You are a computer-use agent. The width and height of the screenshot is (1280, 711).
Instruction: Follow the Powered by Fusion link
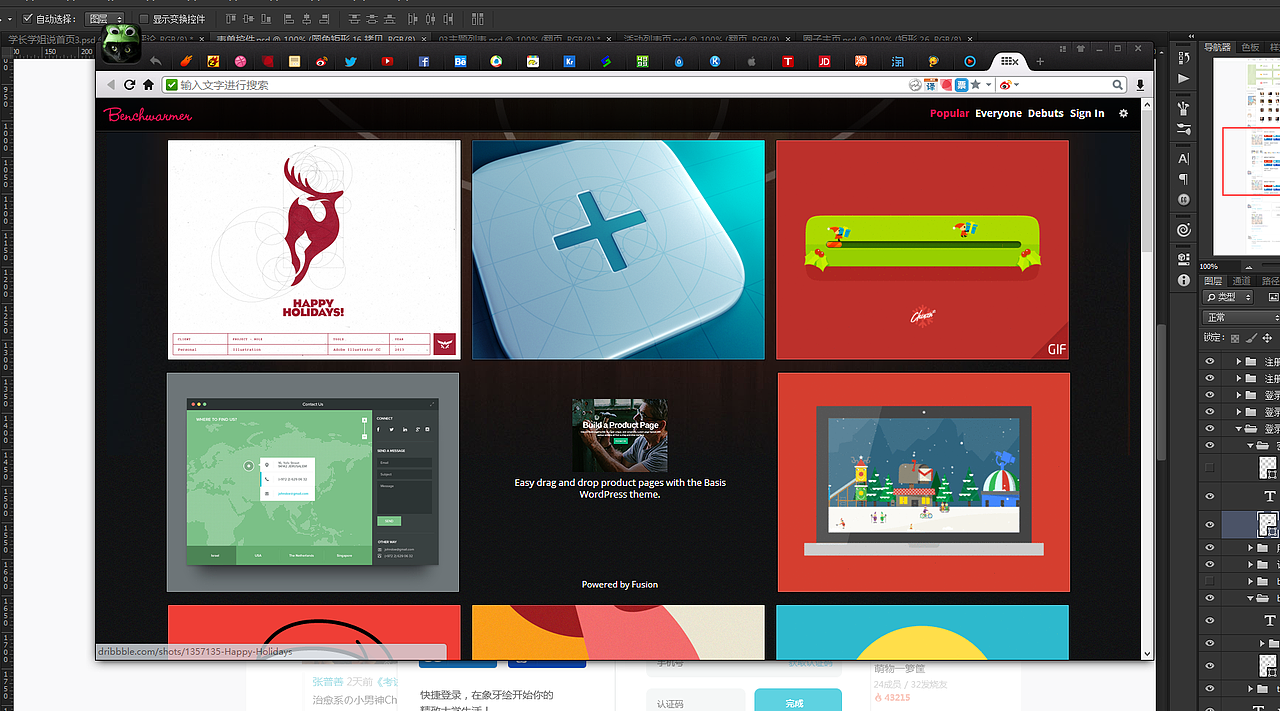620,584
